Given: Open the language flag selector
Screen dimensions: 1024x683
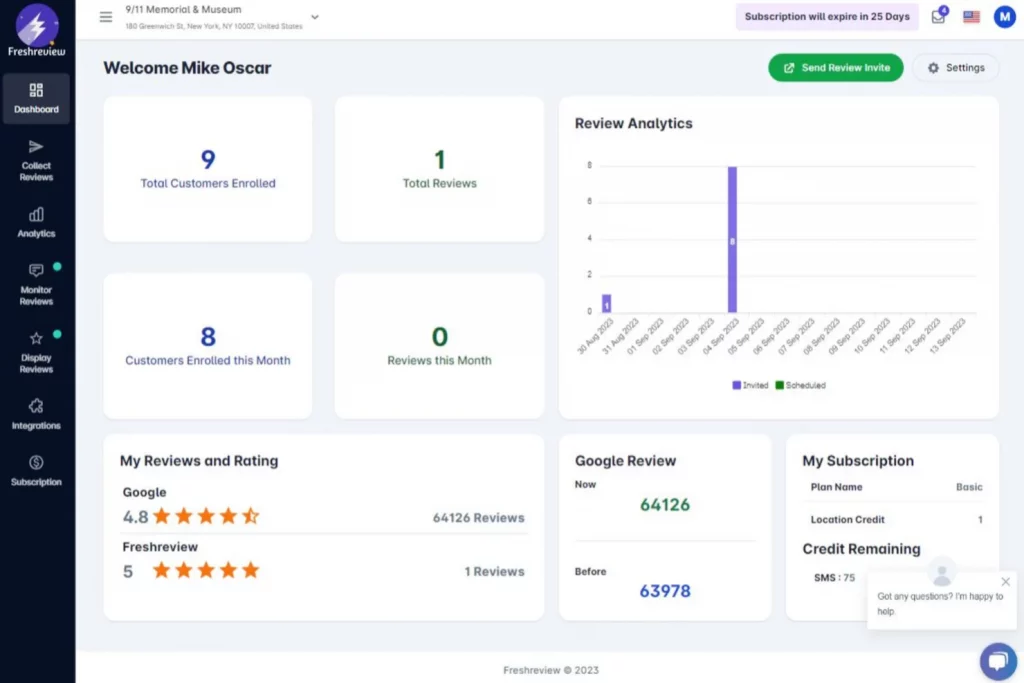Looking at the screenshot, I should pos(970,16).
